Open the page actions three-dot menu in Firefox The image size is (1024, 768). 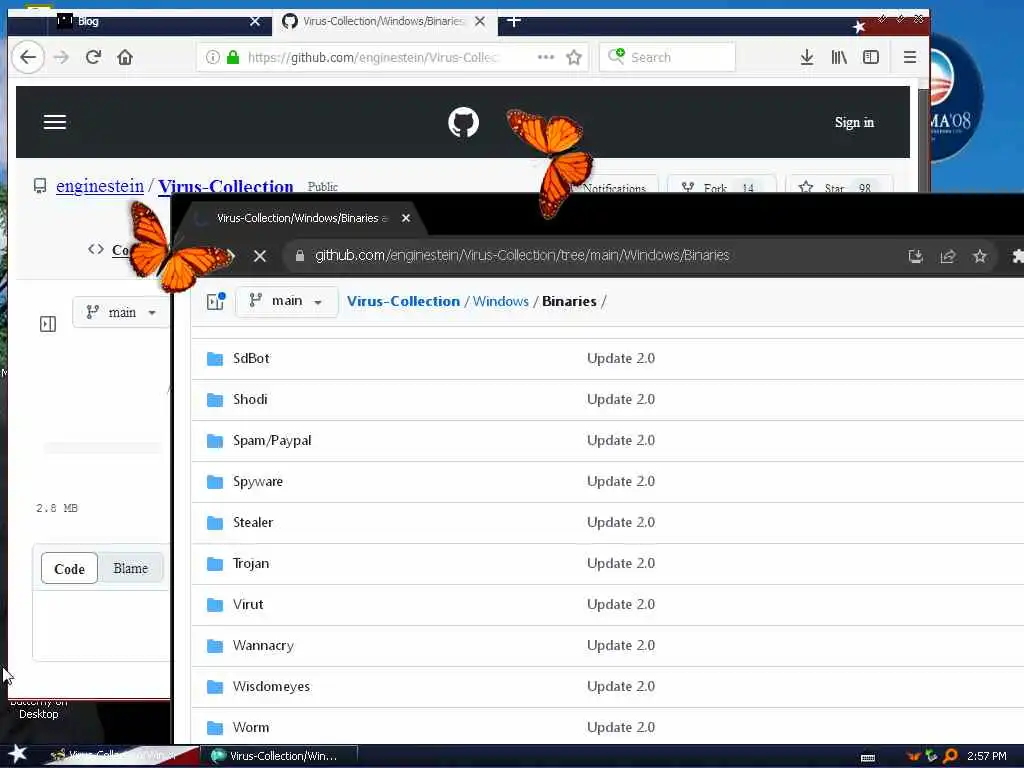545,57
